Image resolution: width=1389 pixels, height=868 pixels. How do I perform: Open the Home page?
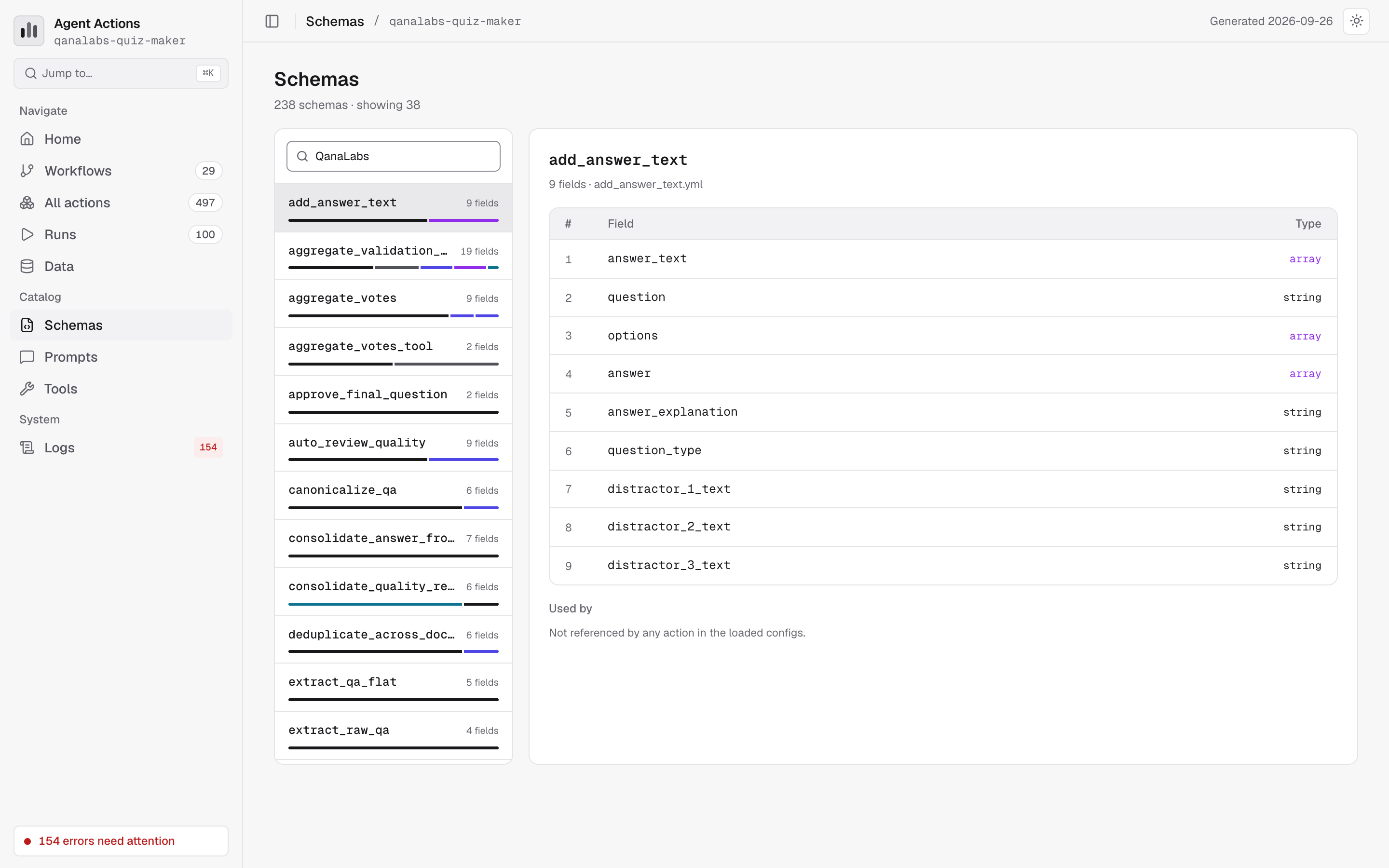pyautogui.click(x=121, y=139)
